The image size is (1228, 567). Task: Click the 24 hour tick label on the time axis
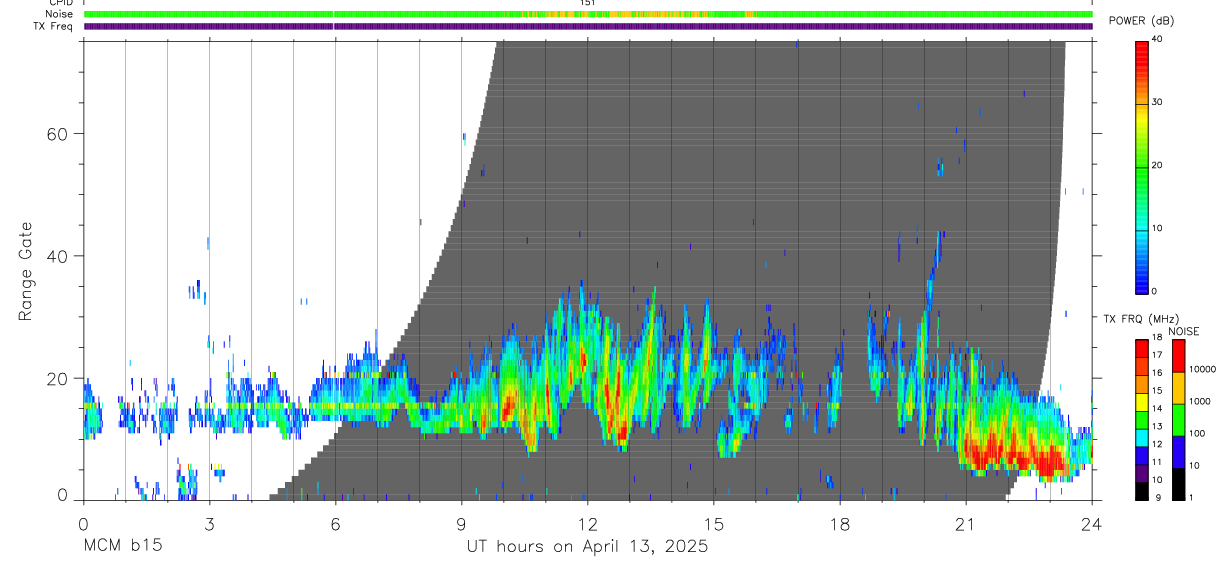click(x=1091, y=522)
